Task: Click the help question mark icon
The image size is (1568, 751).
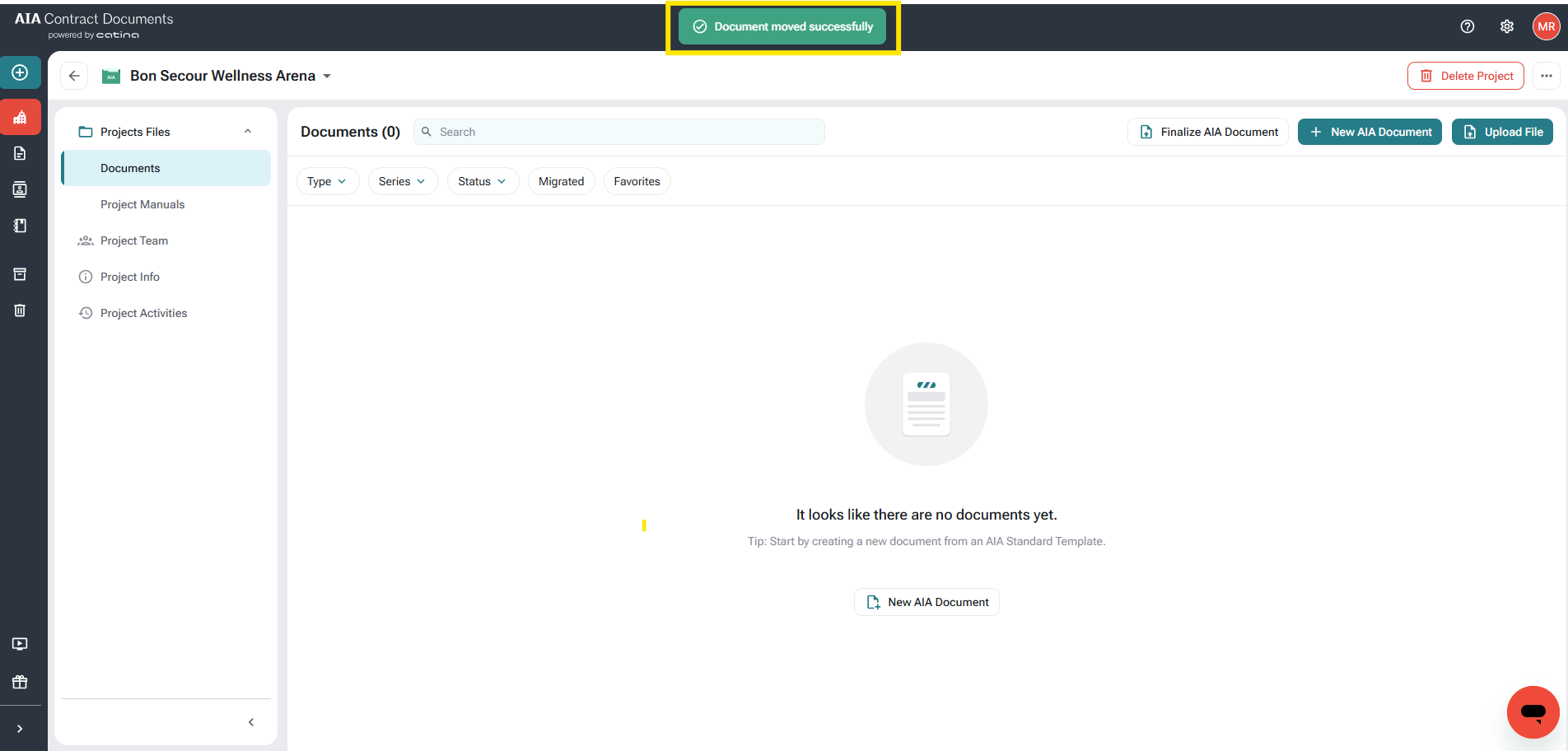Action: coord(1467,26)
